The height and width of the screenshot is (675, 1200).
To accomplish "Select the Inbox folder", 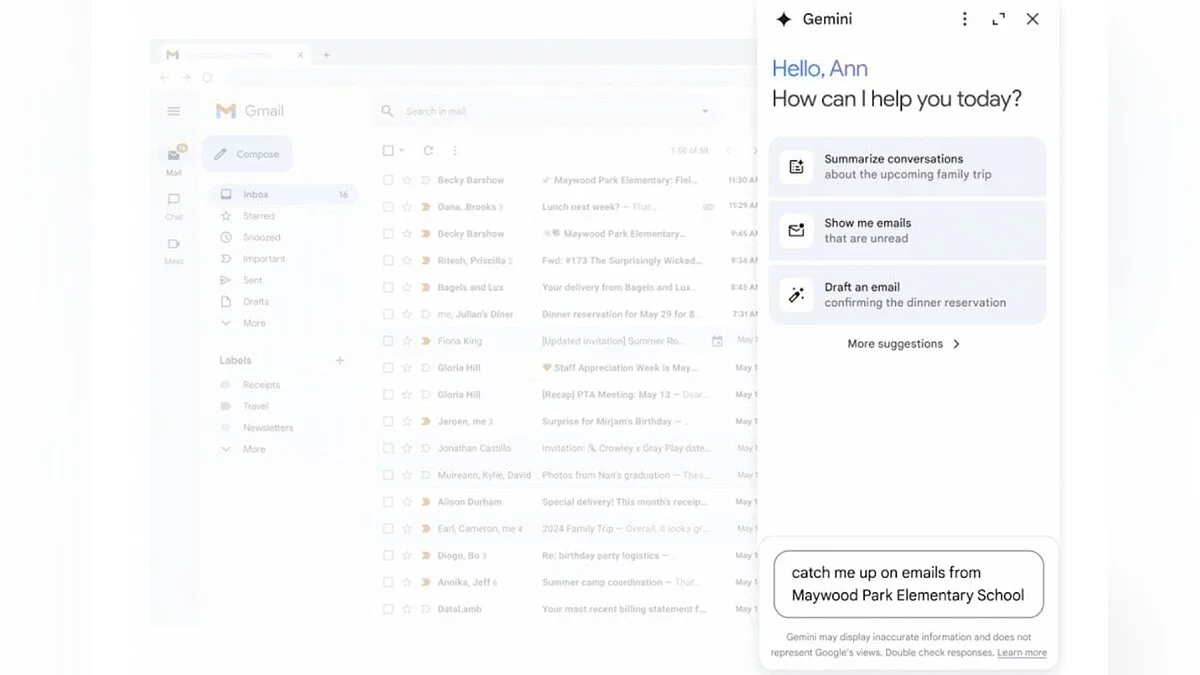I will click(x=256, y=195).
